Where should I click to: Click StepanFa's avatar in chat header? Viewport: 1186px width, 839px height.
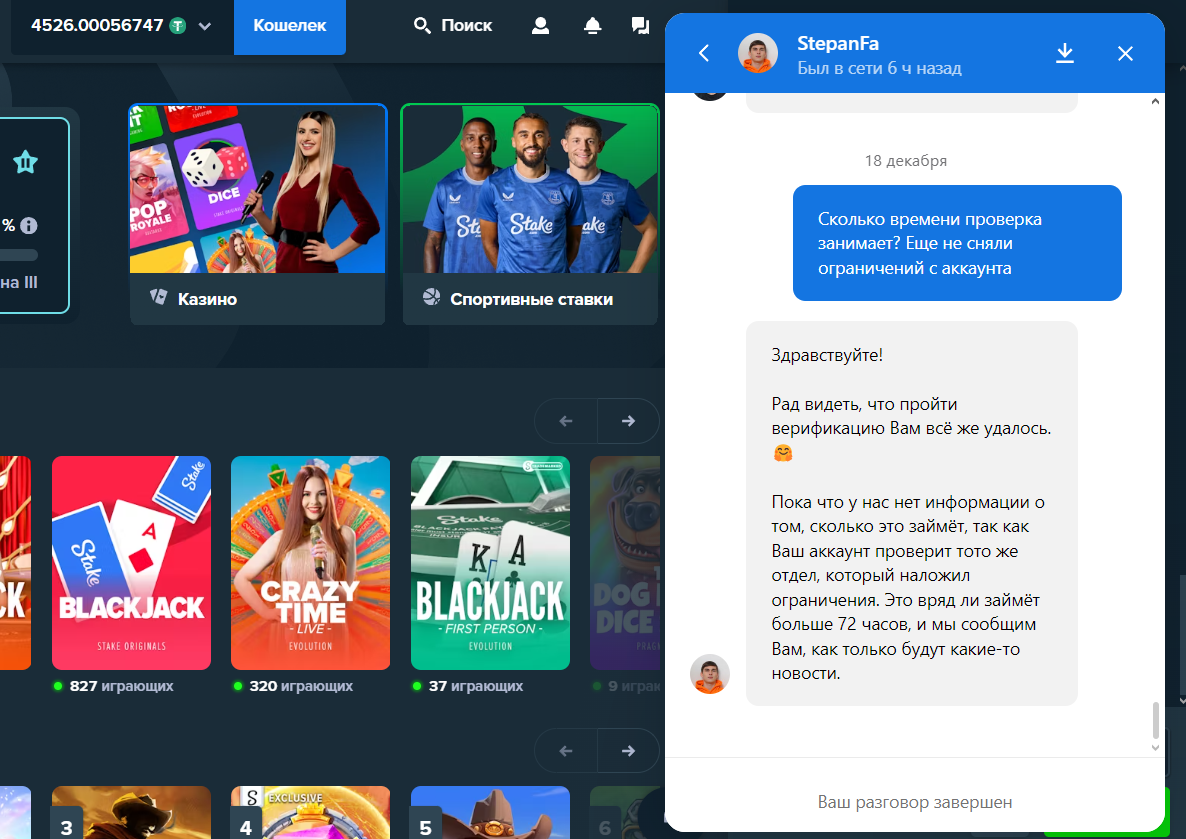[758, 54]
